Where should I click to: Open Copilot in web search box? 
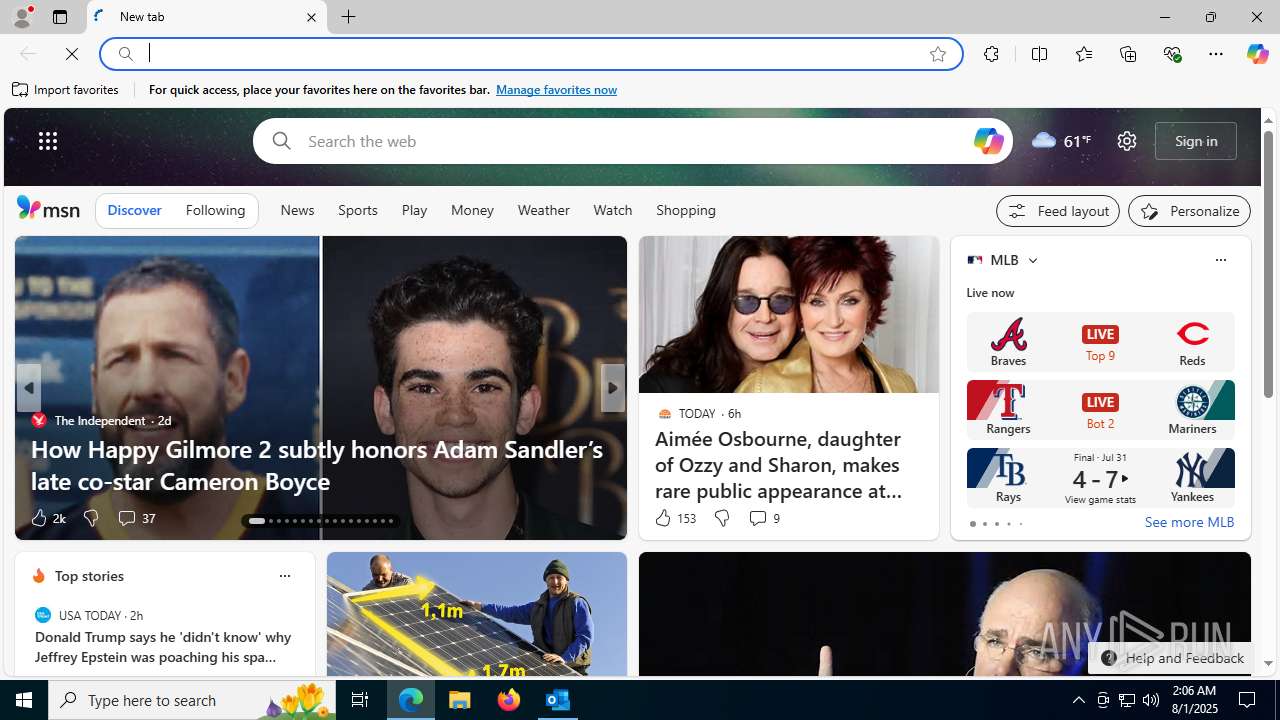tap(988, 141)
